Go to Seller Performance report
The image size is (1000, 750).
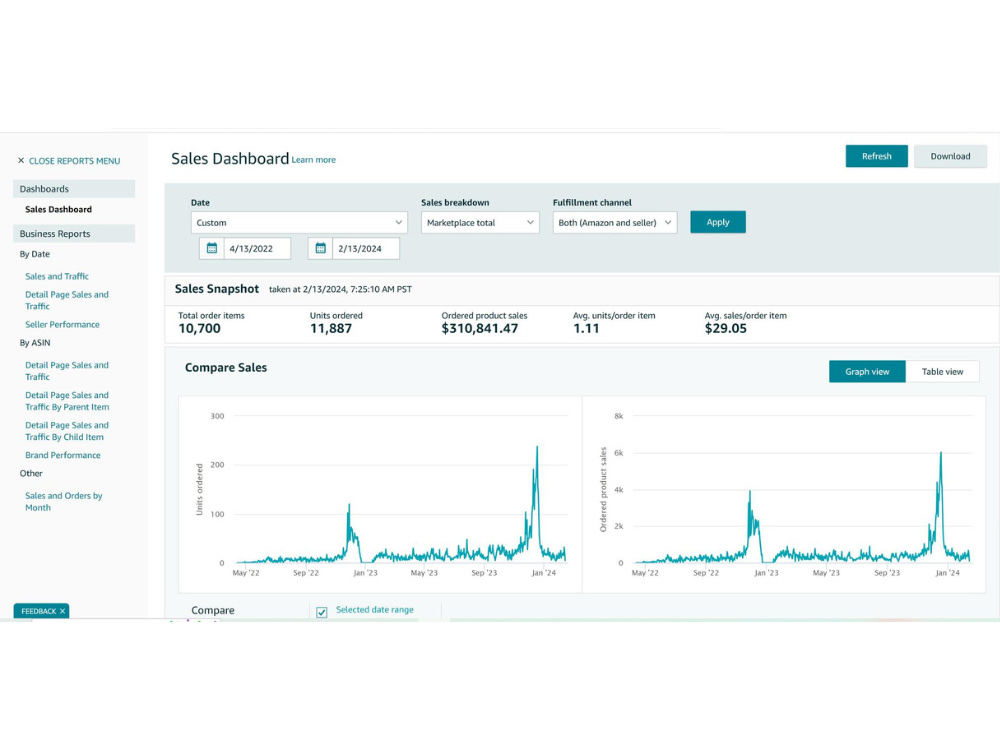62,325
